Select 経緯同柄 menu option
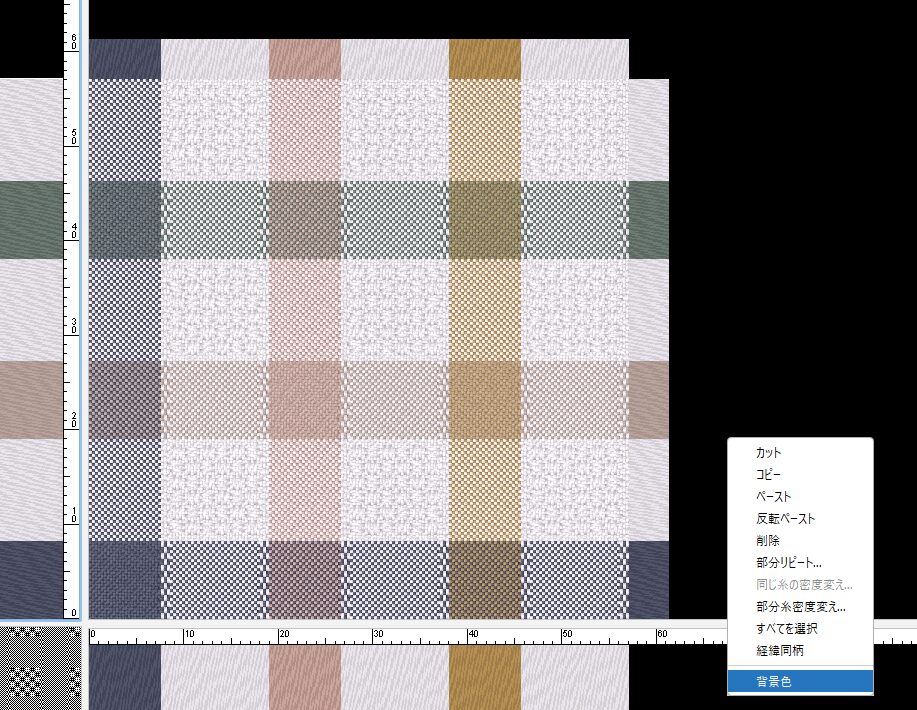The height and width of the screenshot is (710, 917). pos(780,651)
